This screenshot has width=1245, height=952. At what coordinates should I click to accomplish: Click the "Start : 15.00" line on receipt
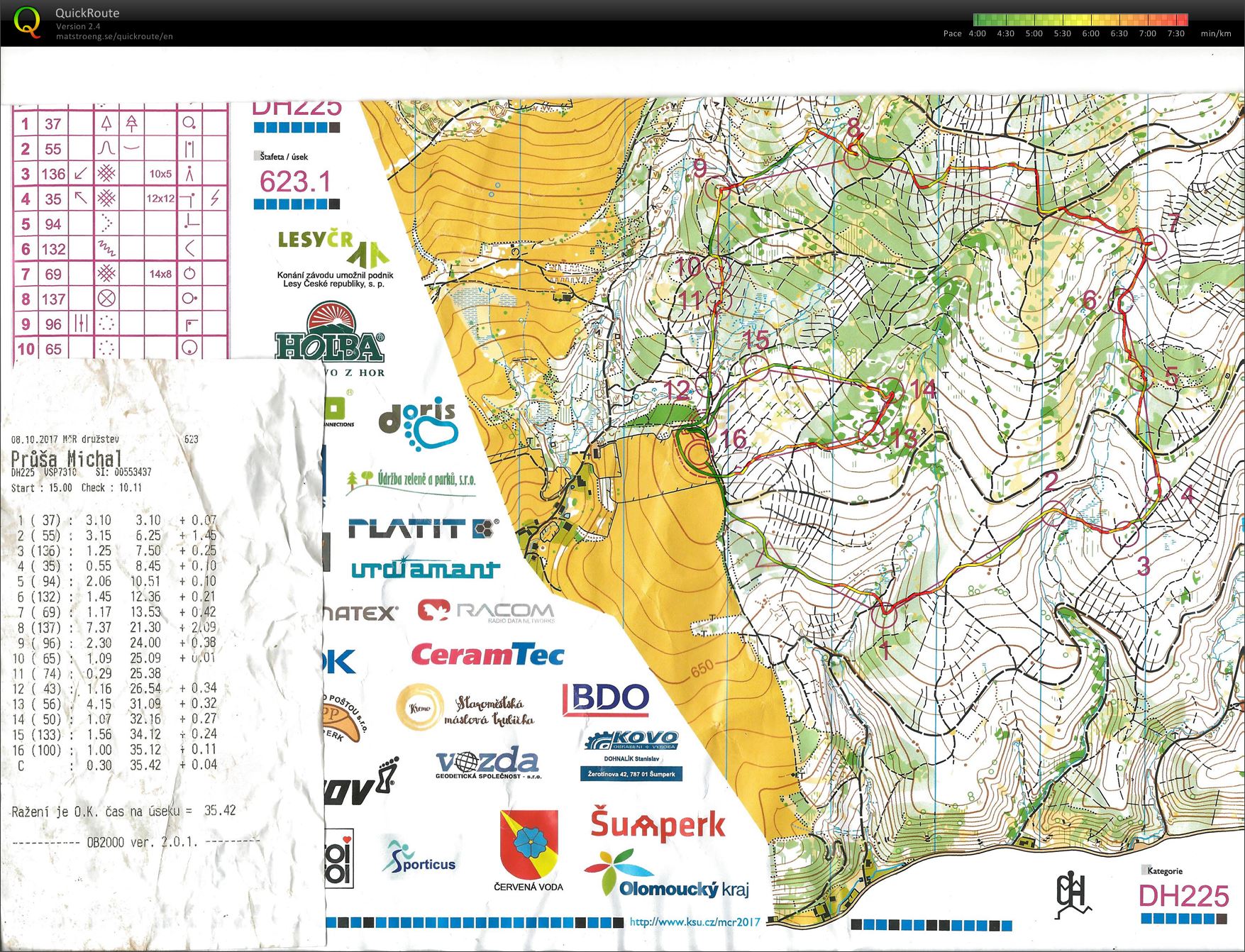click(42, 488)
